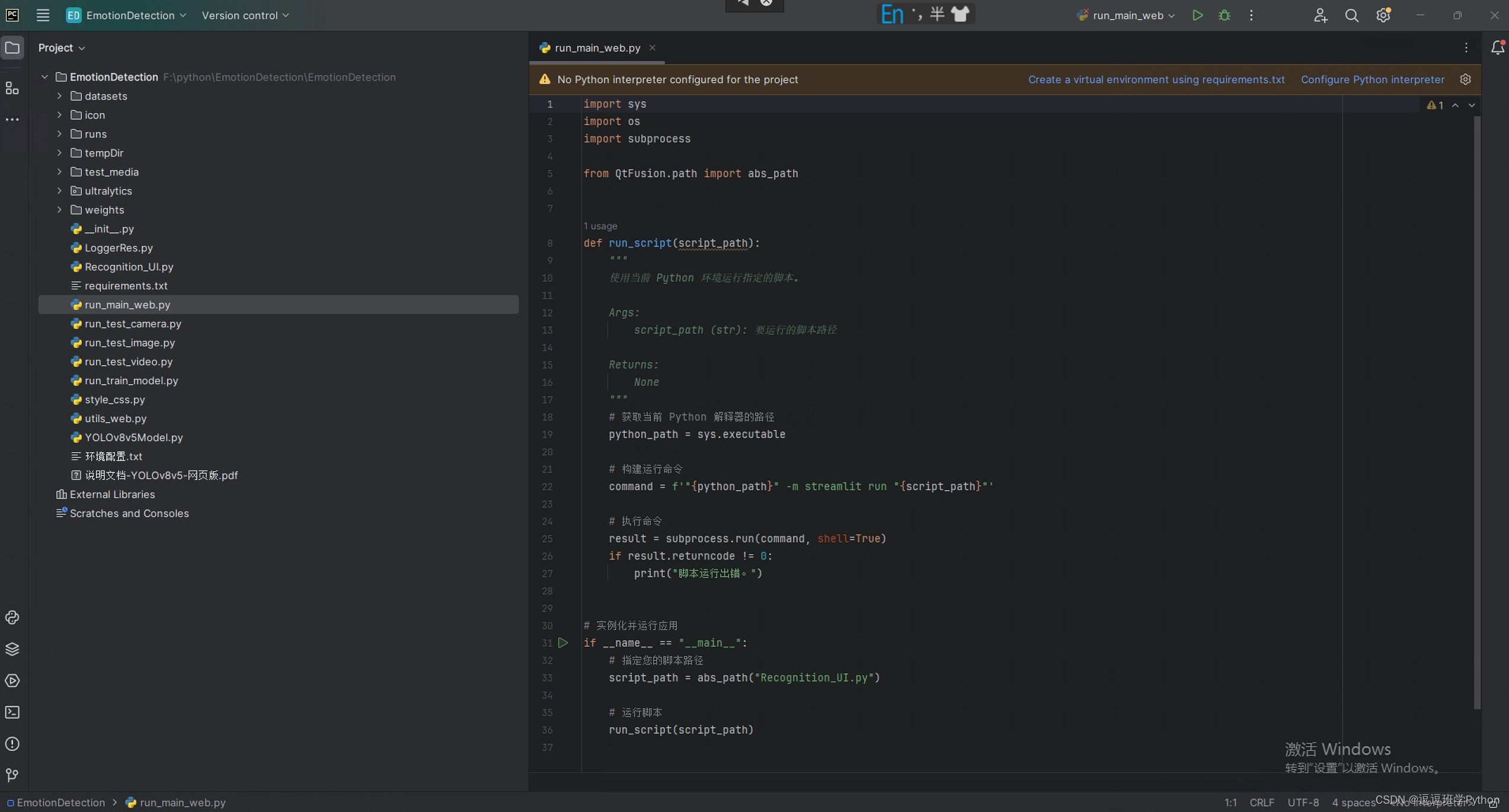
Task: Toggle Project tool window folder icon
Action: (12, 48)
